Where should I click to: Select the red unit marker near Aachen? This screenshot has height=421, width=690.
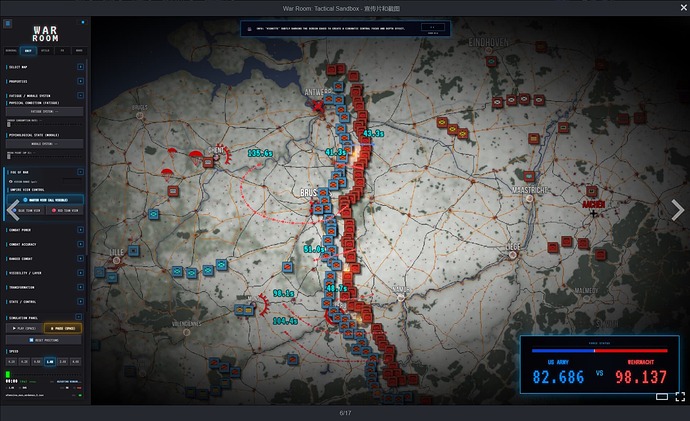[592, 191]
